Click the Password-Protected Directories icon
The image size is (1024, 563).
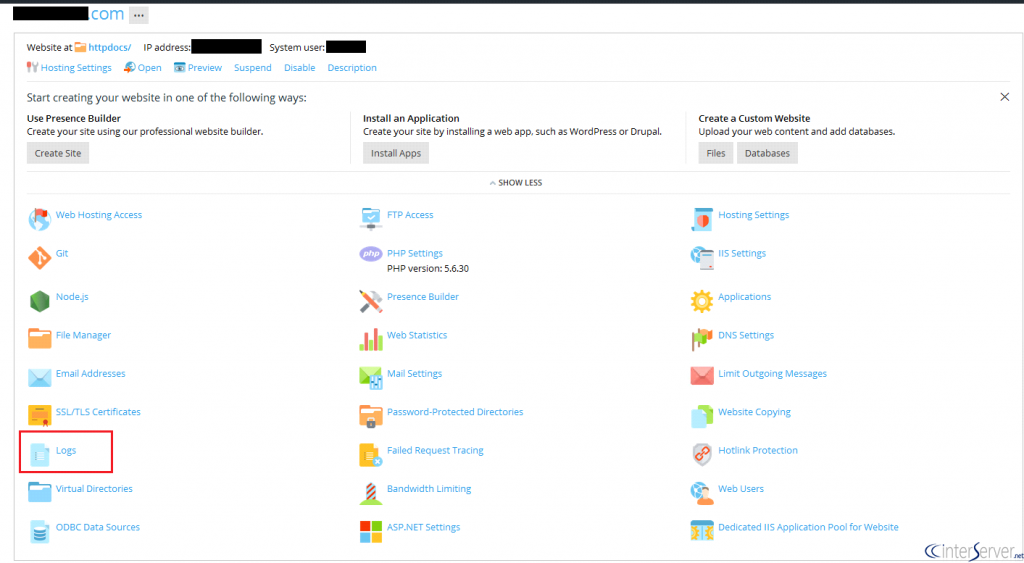coord(371,416)
